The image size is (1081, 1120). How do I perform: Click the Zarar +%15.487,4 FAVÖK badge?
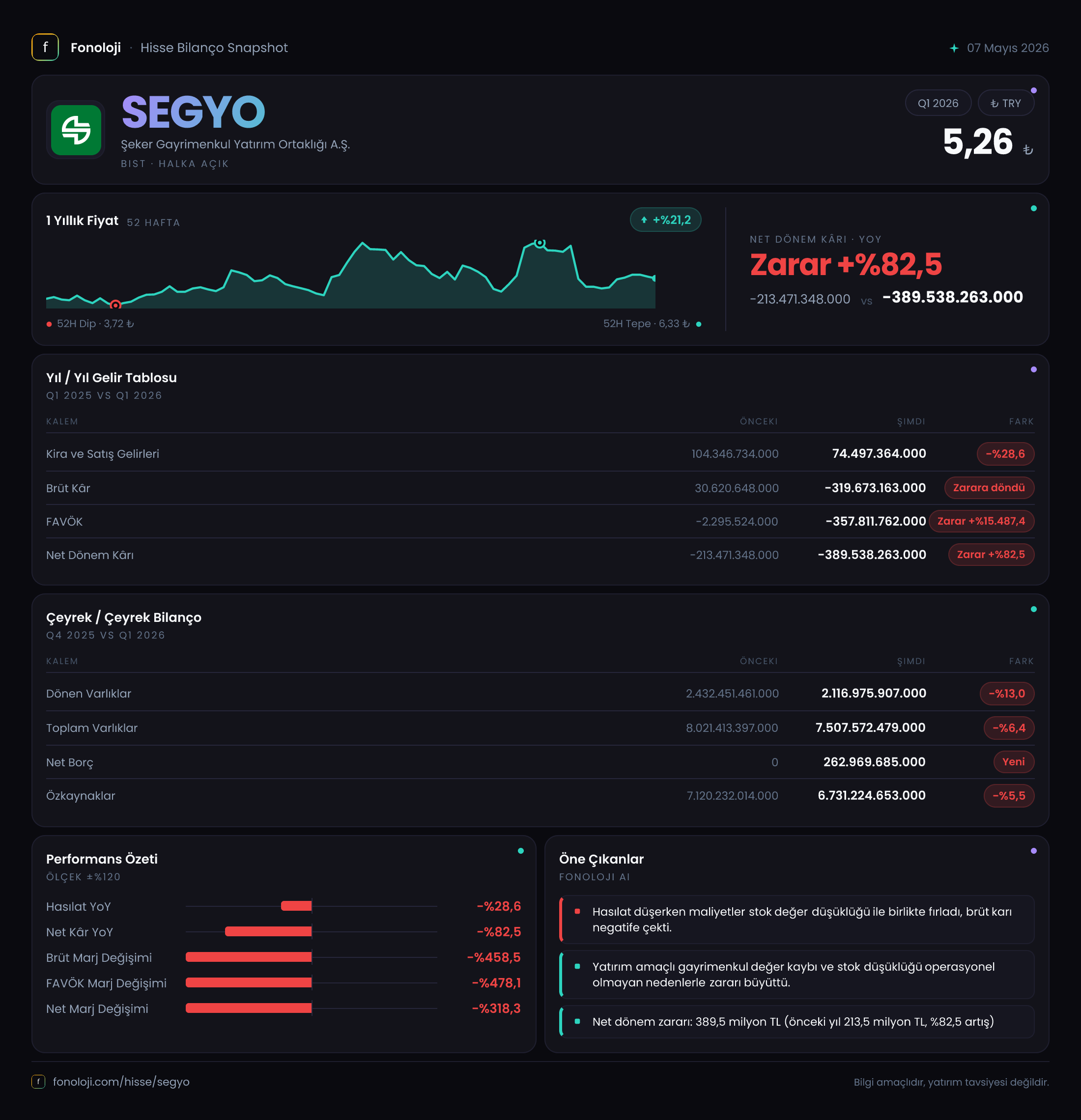[x=981, y=521]
